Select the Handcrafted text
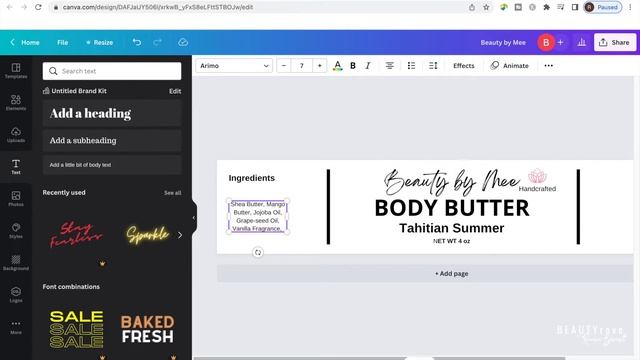The height and width of the screenshot is (360, 640). pyautogui.click(x=537, y=189)
